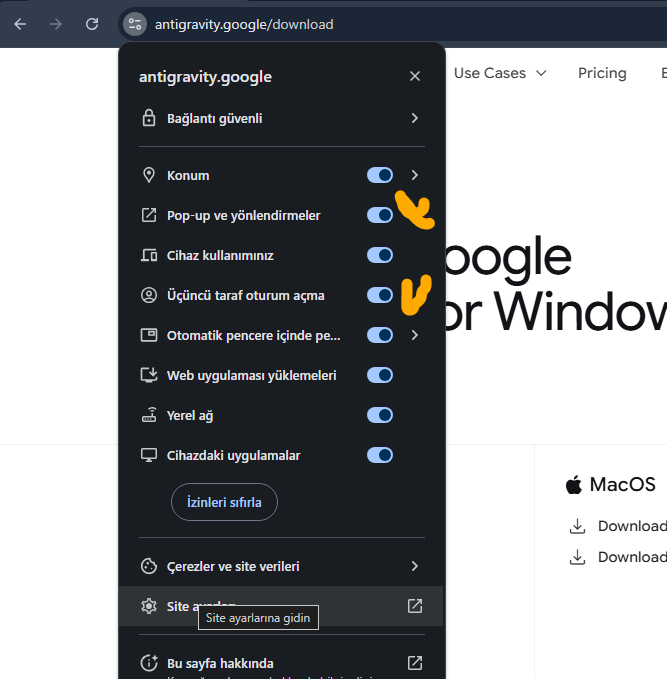Go back to the previous page
Viewport: 667px width, 679px height.
20,24
